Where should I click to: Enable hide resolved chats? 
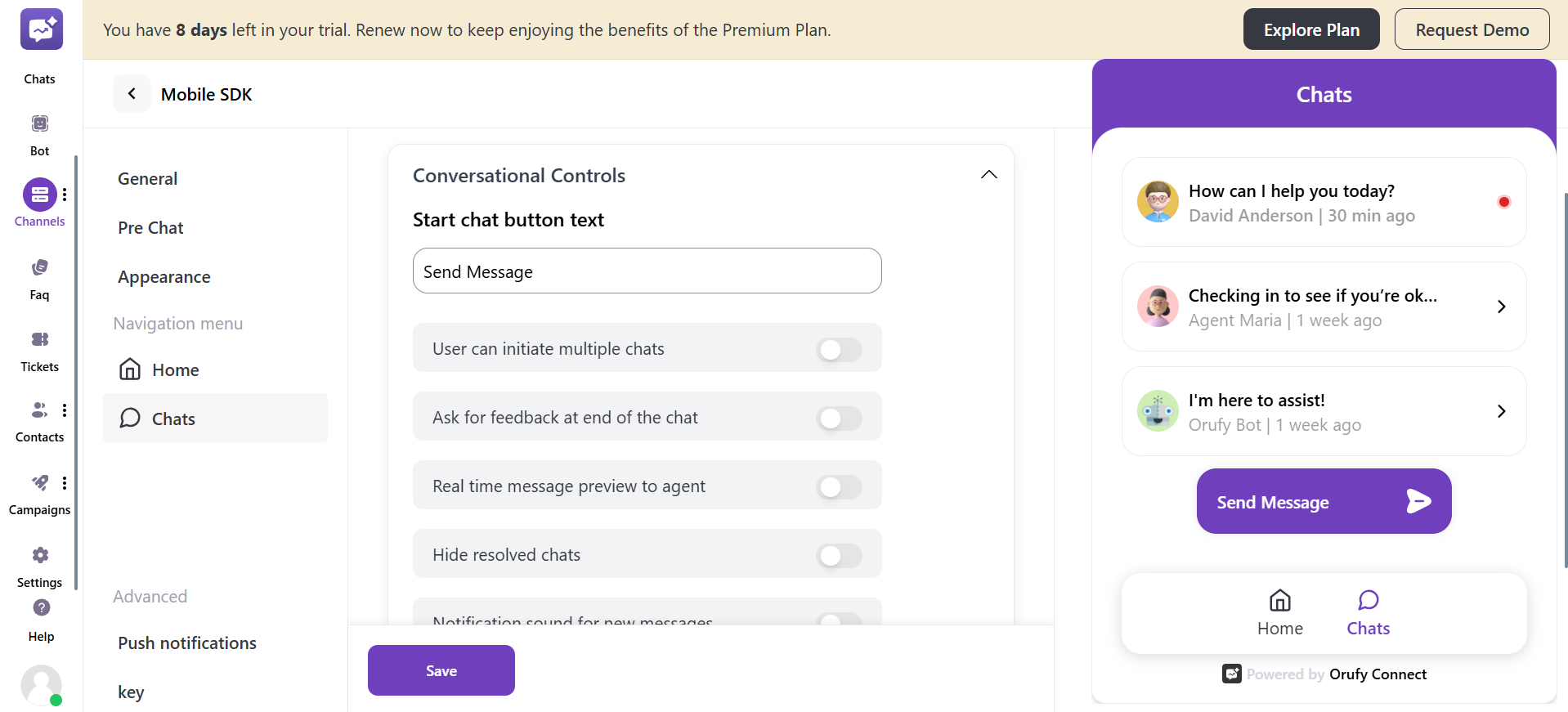tap(839, 555)
